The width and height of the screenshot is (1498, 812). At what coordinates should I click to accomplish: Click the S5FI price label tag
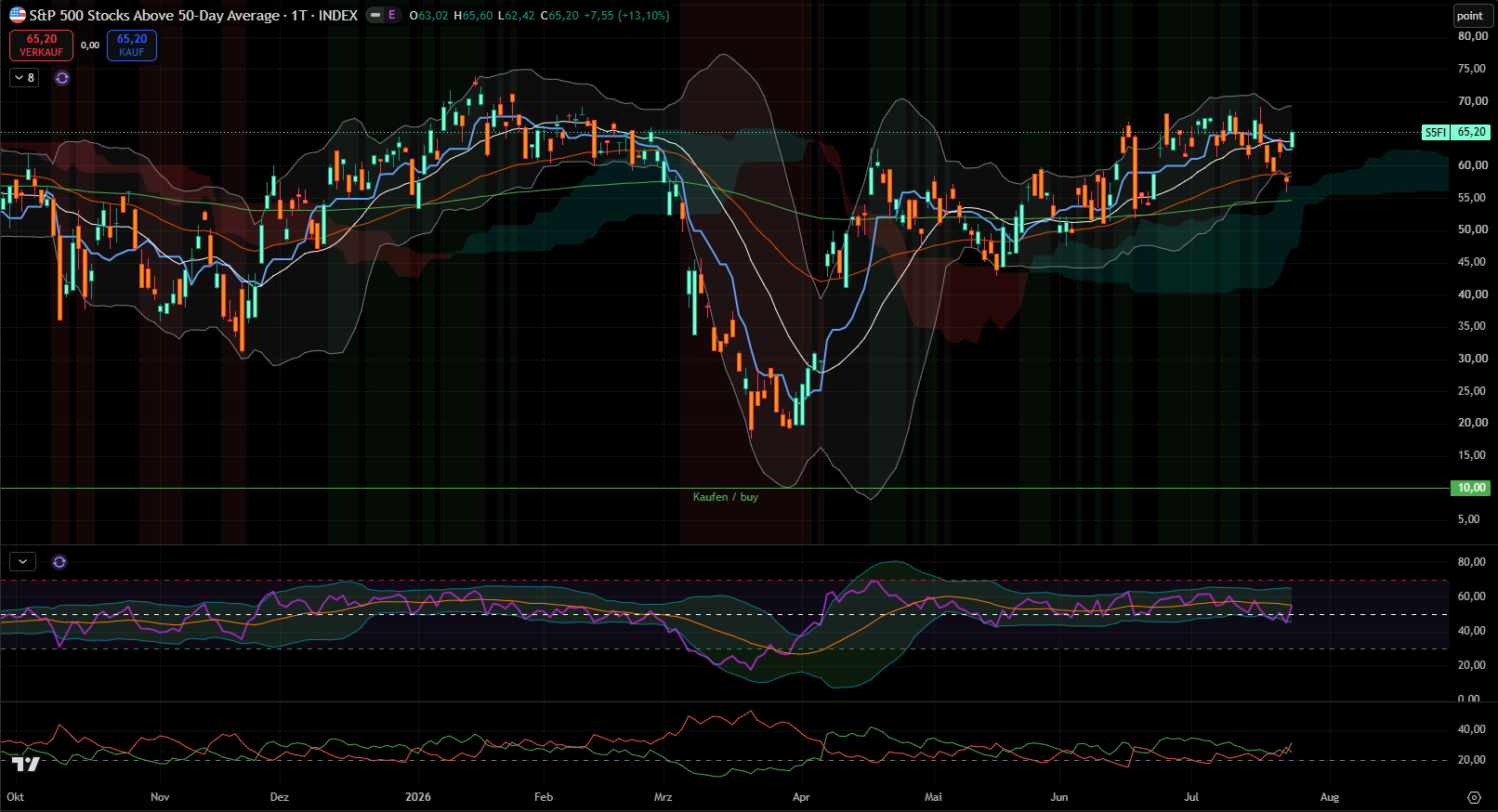(x=1436, y=133)
